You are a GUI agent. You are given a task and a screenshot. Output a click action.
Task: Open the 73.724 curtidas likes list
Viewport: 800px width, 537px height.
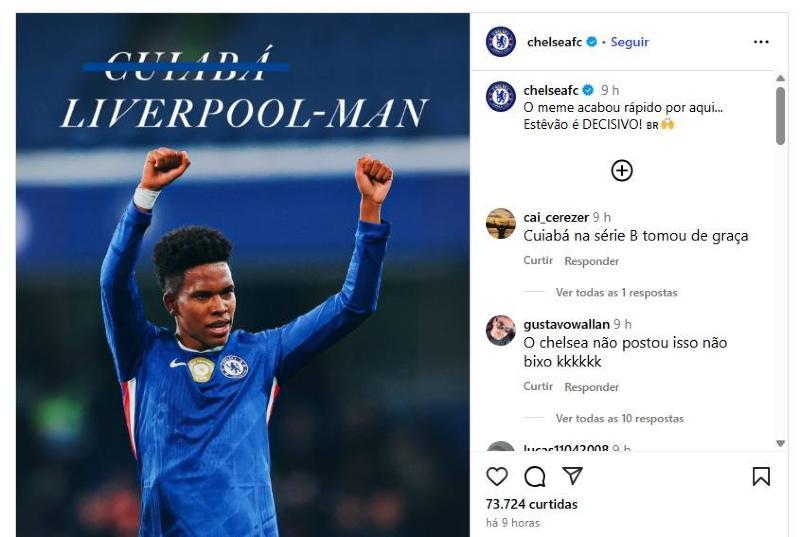[532, 504]
